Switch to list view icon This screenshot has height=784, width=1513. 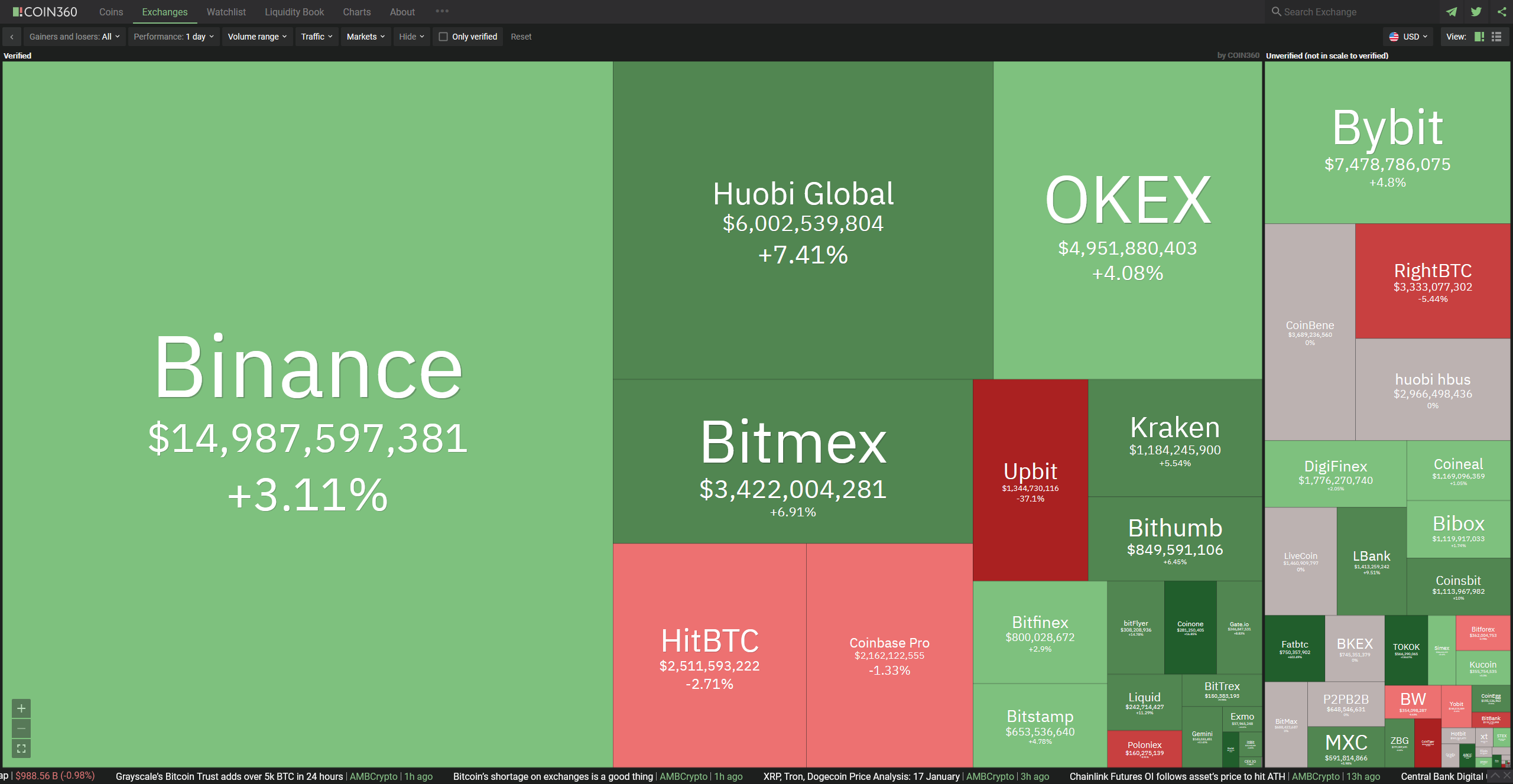click(x=1496, y=37)
